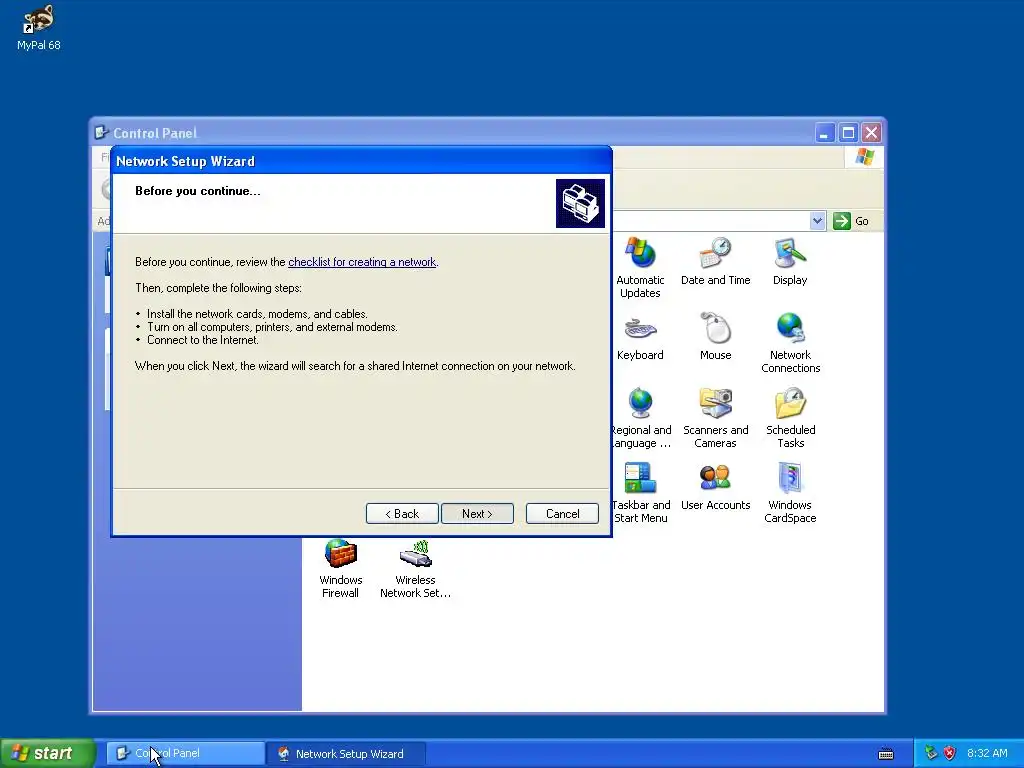The height and width of the screenshot is (768, 1024).
Task: Switch to Network Setup Wizard taskbar button
Action: click(x=346, y=754)
